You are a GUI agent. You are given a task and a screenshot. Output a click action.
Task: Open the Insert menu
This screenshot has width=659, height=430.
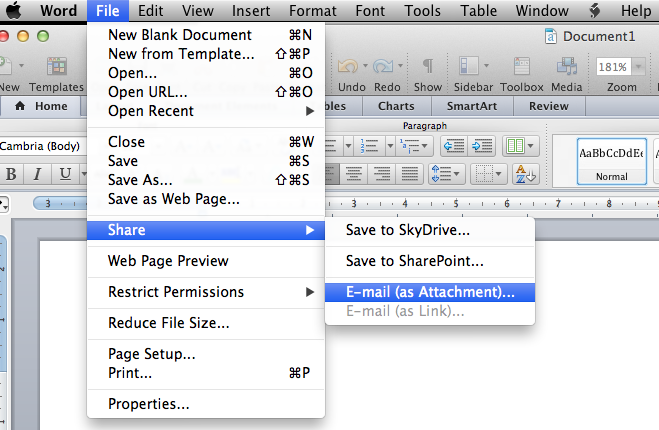click(x=251, y=11)
